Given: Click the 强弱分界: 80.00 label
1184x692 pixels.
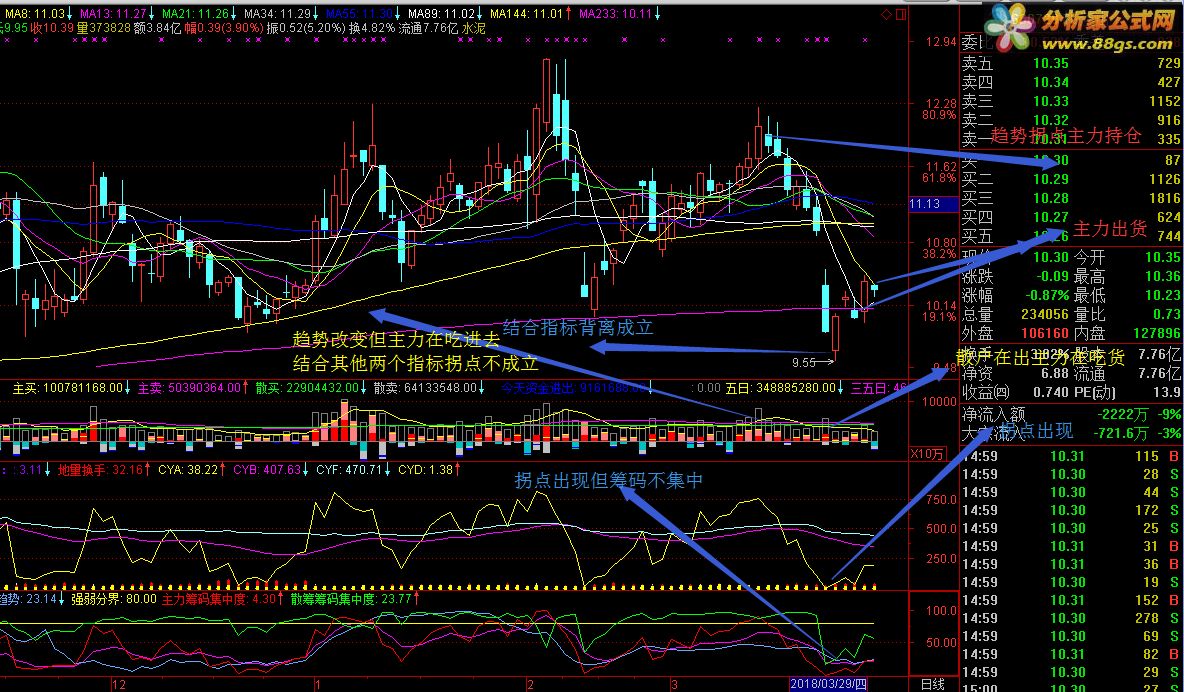Looking at the screenshot, I should coord(114,598).
